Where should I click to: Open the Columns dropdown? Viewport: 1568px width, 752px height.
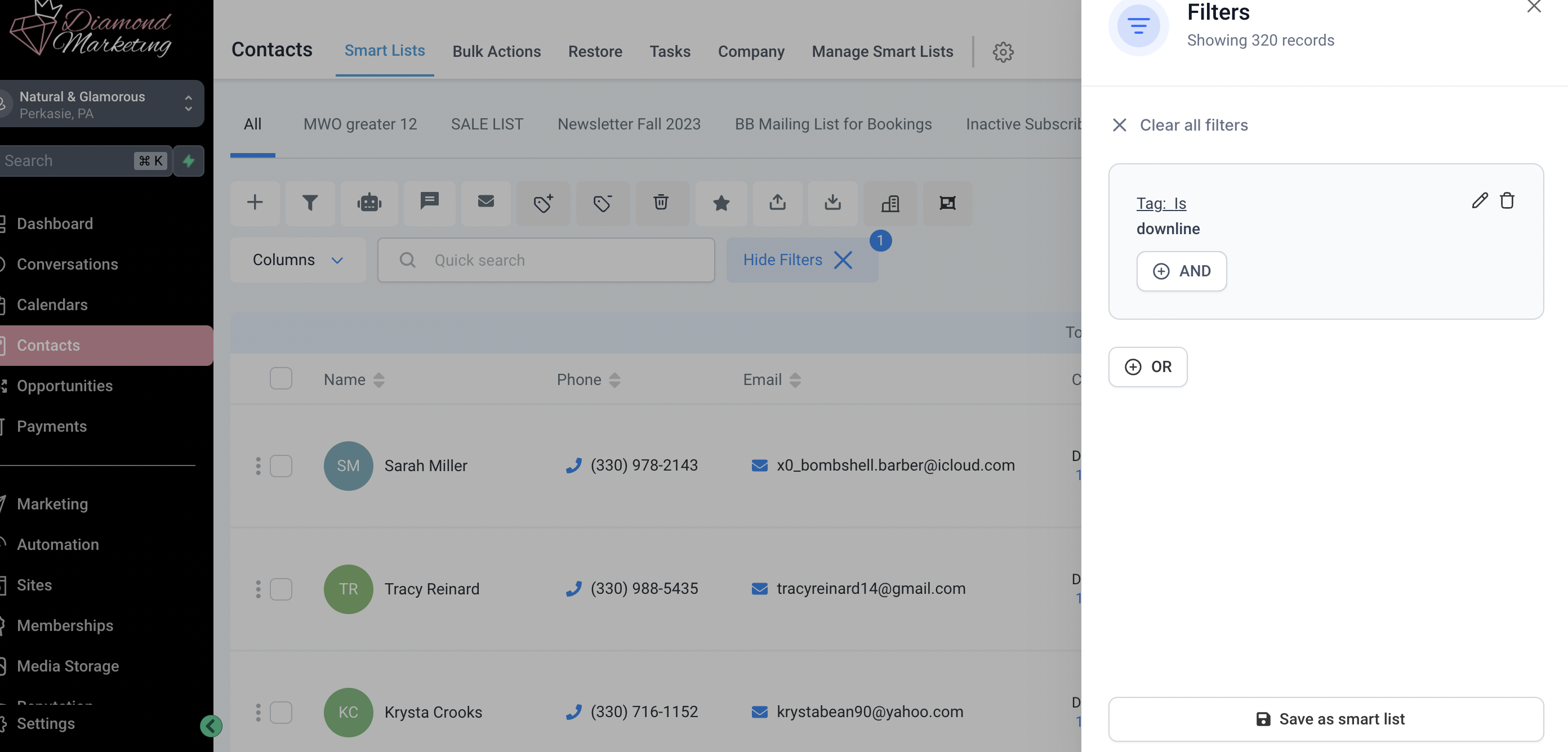(x=297, y=260)
